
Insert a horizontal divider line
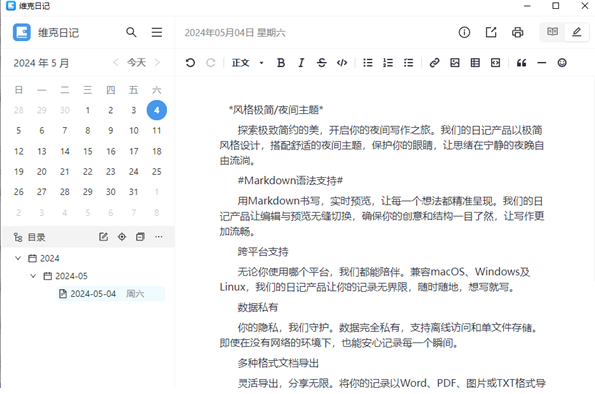(x=541, y=63)
